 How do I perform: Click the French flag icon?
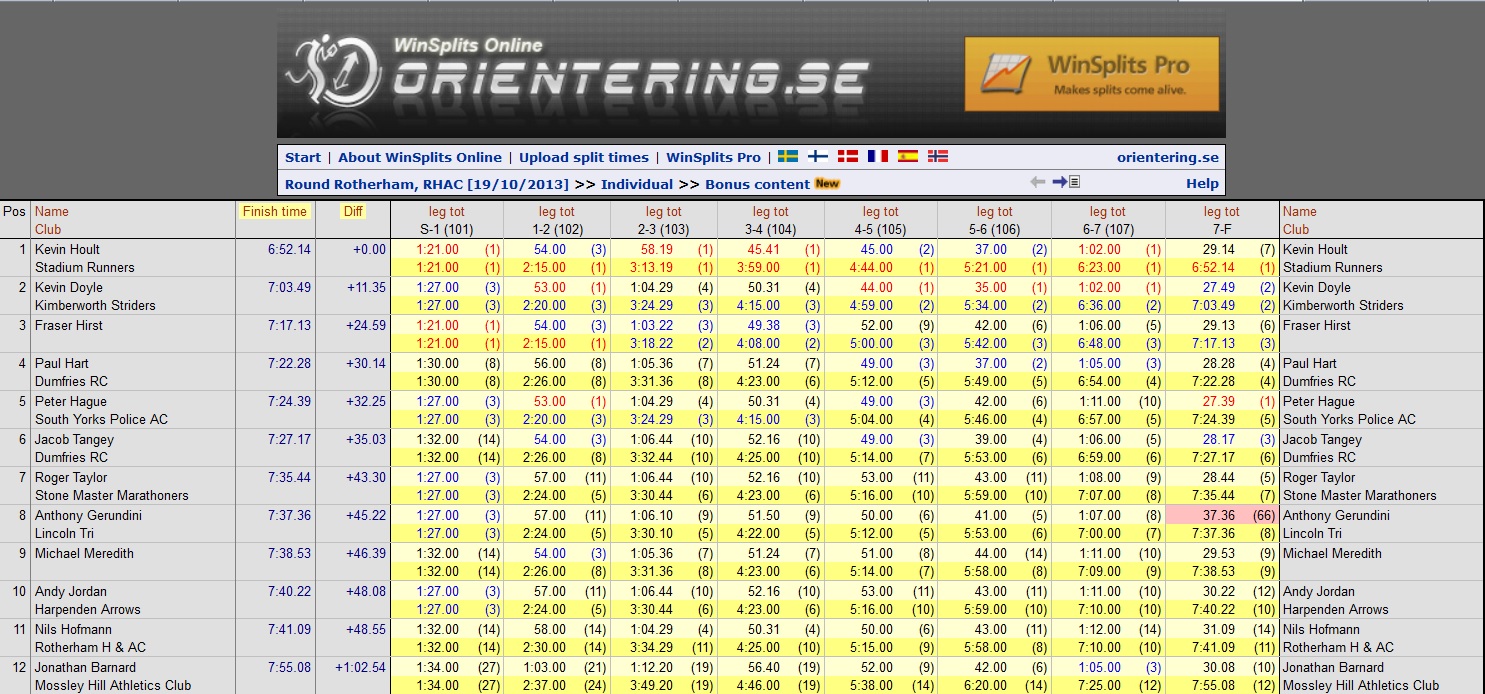pyautogui.click(x=878, y=157)
